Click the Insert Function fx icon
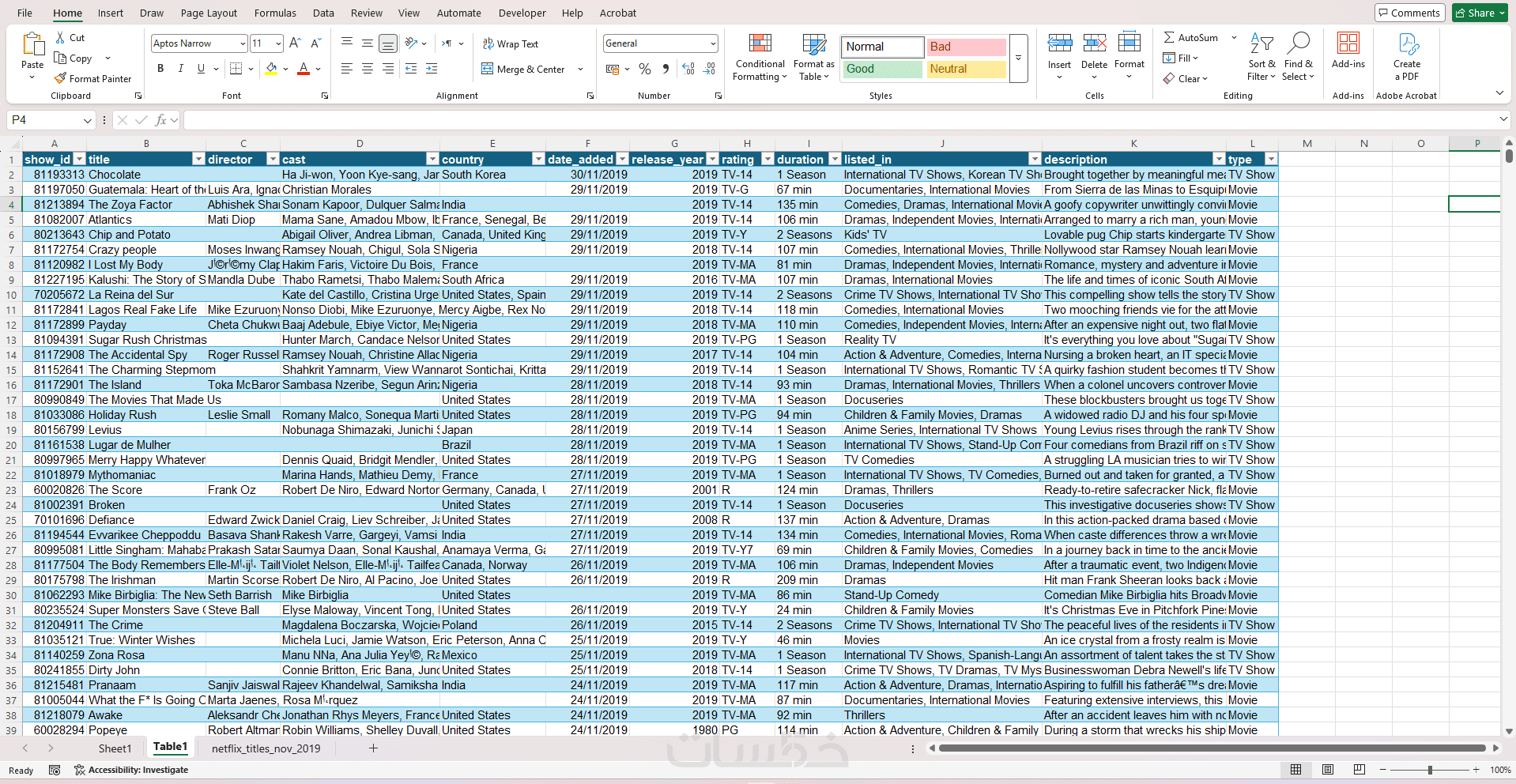 click(161, 120)
